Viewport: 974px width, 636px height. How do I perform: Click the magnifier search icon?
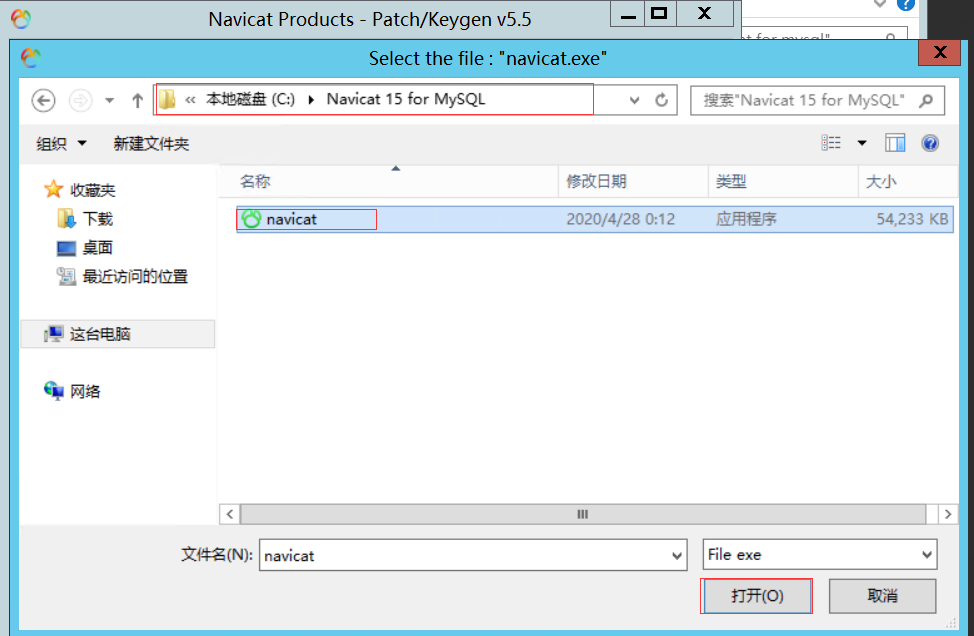coord(926,100)
